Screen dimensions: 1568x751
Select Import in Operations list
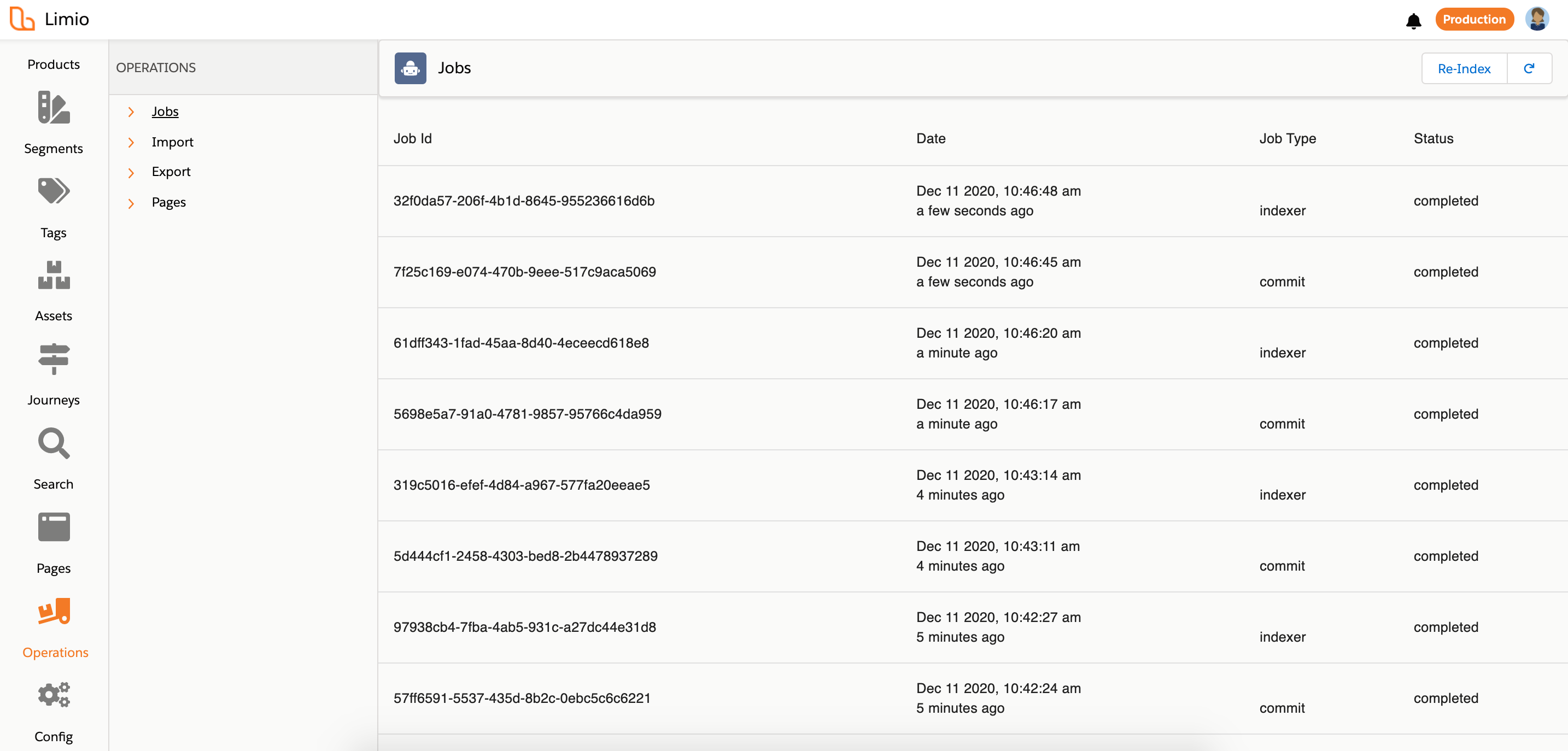[x=172, y=142]
